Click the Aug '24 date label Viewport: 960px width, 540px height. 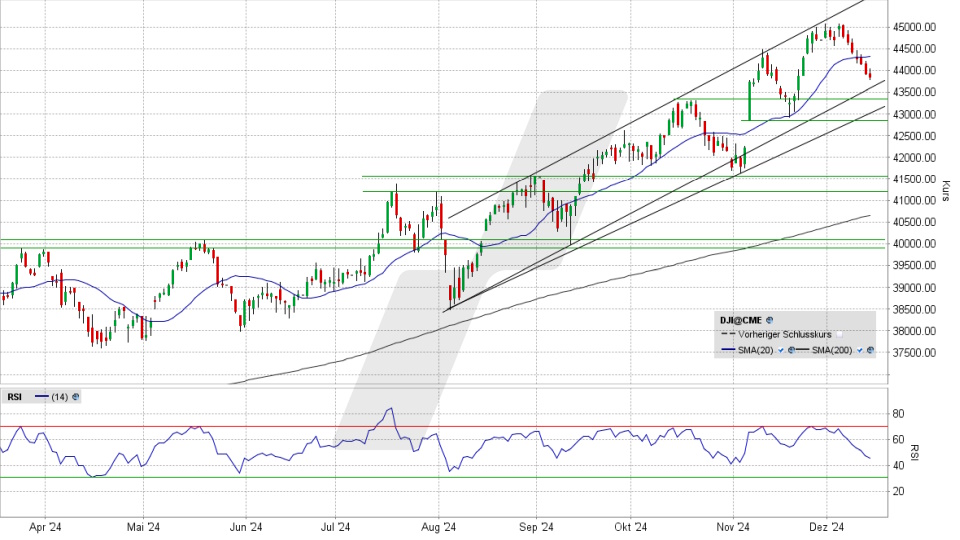pyautogui.click(x=439, y=527)
